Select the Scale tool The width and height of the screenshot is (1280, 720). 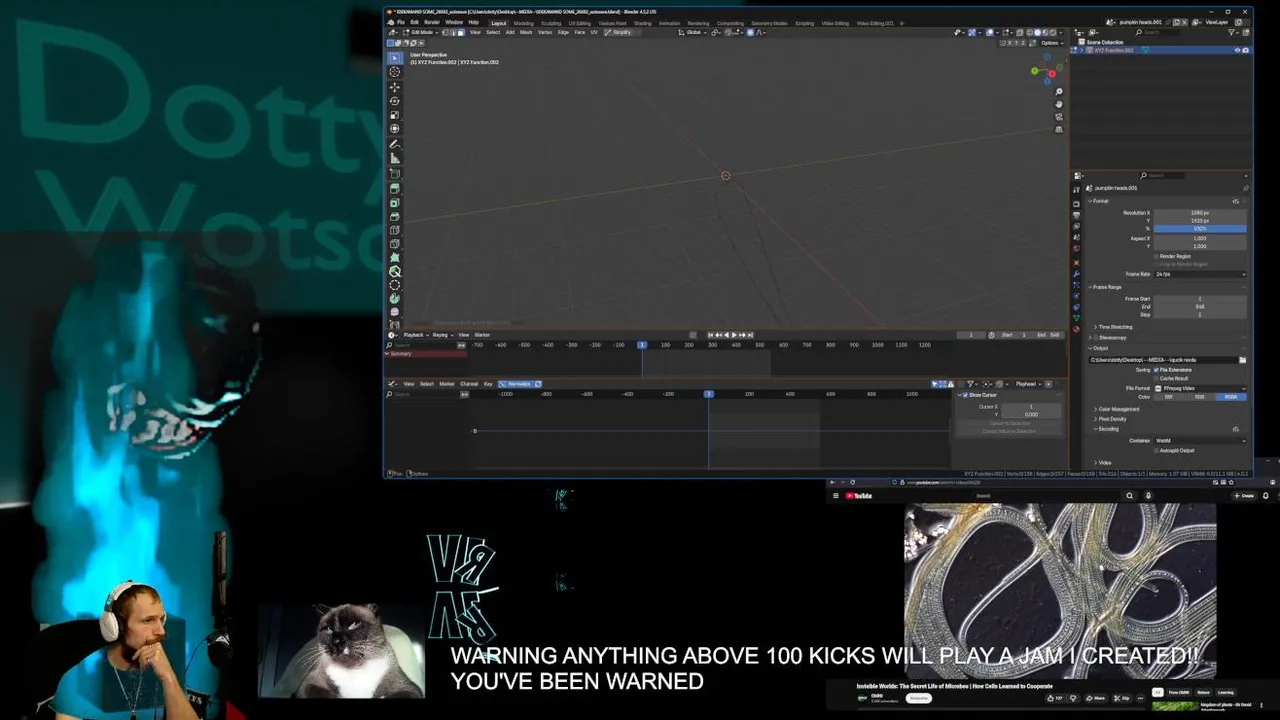coord(395,115)
